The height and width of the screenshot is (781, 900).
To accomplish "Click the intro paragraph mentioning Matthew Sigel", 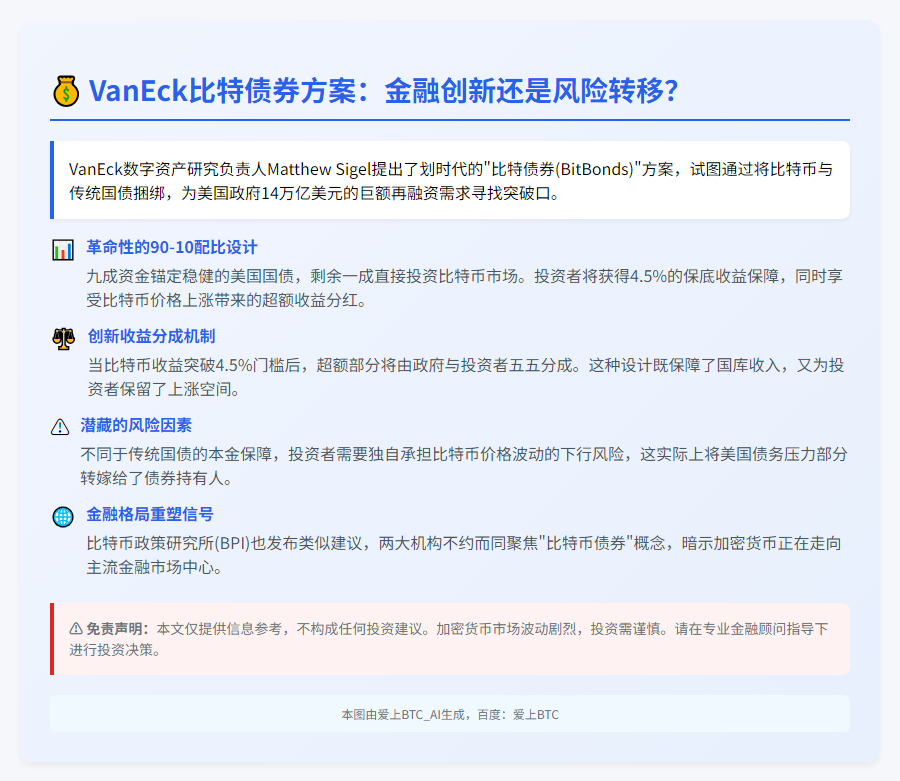I will [x=451, y=181].
